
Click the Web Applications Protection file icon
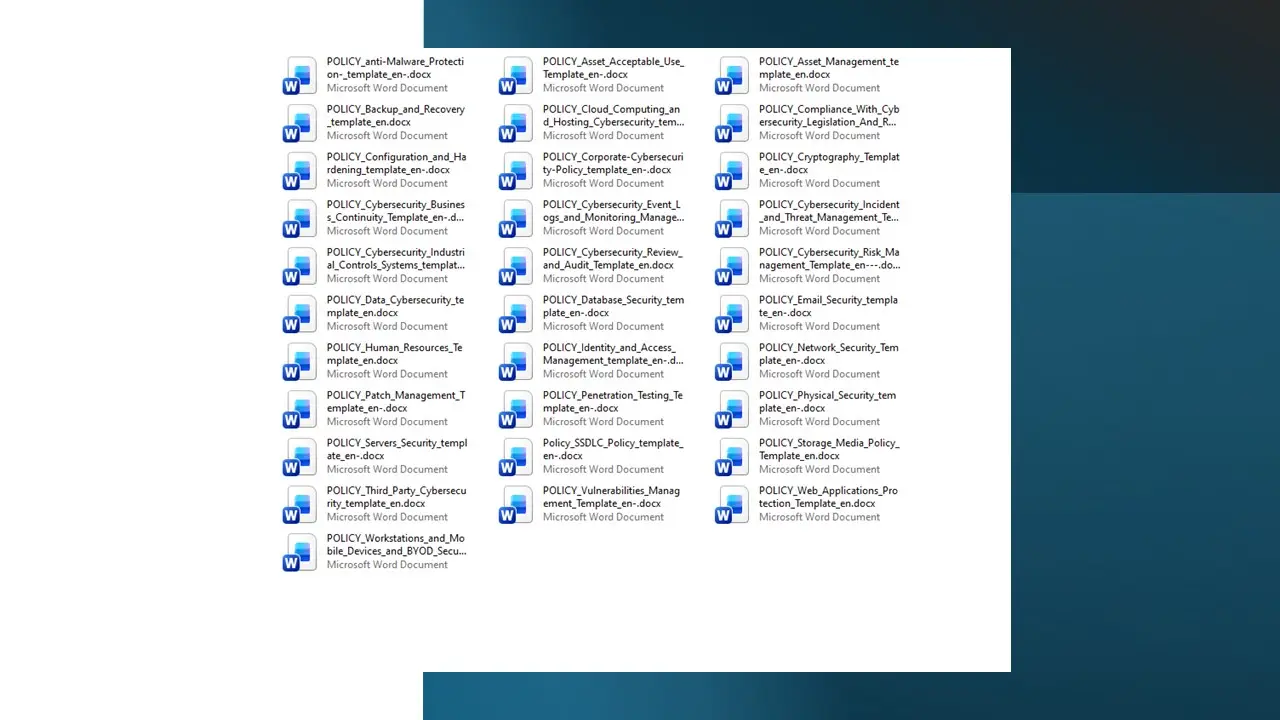(732, 505)
